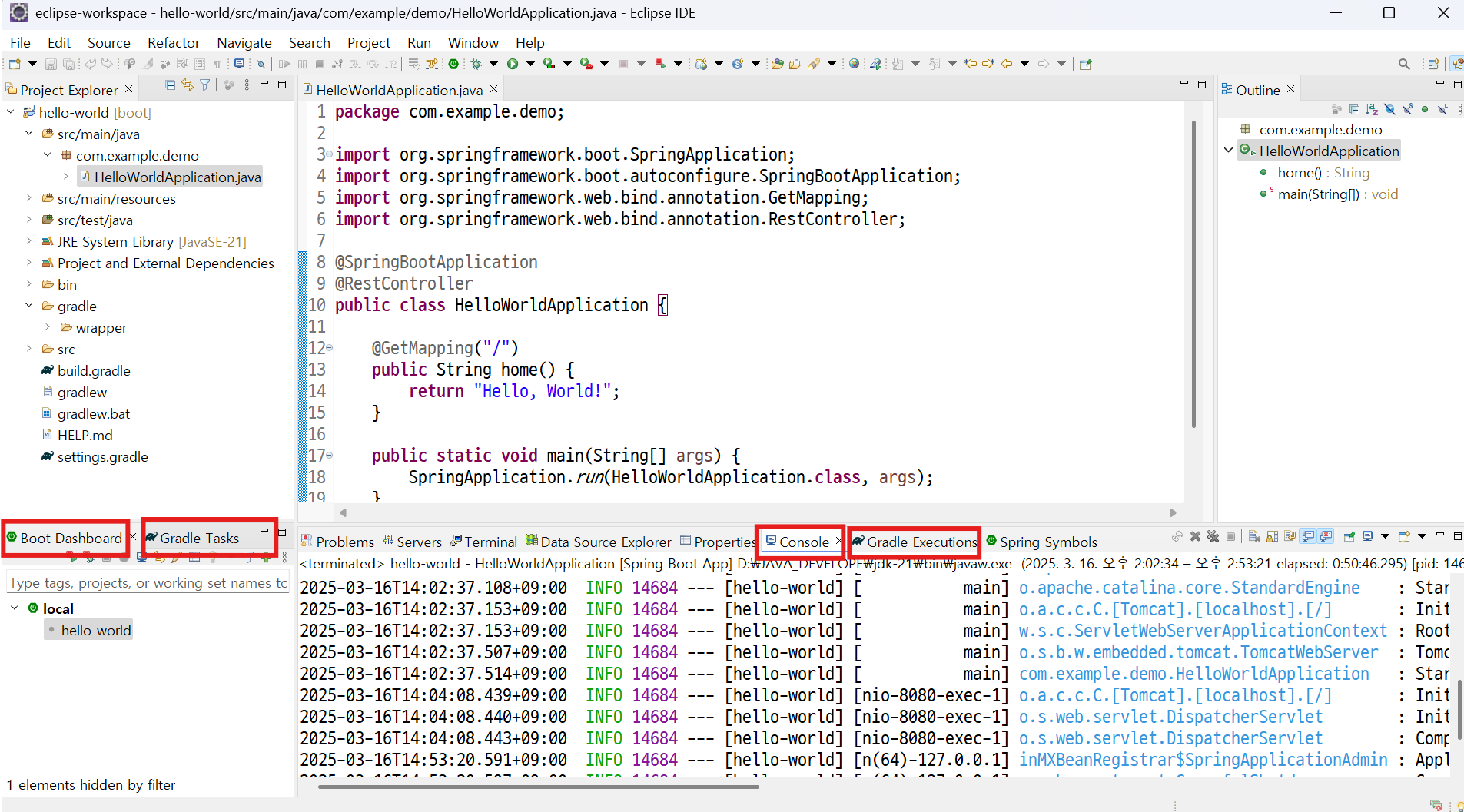Minimize the Project Explorer view
1464x812 pixels.
pyautogui.click(x=264, y=83)
